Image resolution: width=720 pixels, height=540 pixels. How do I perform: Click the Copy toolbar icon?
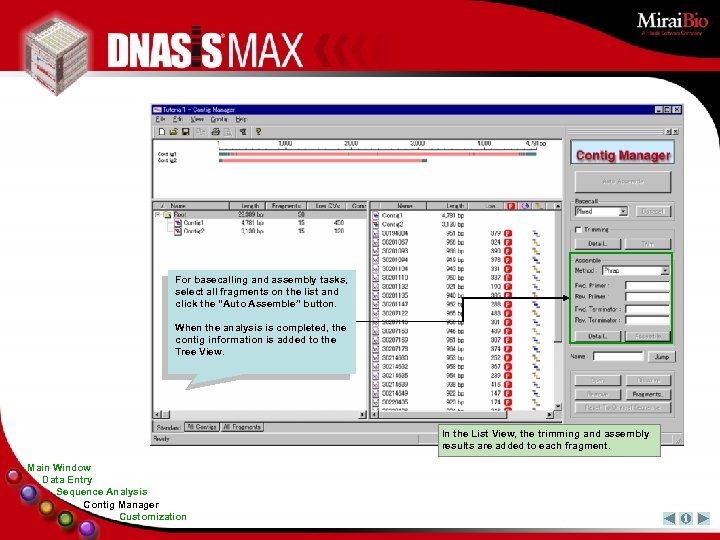click(x=201, y=132)
